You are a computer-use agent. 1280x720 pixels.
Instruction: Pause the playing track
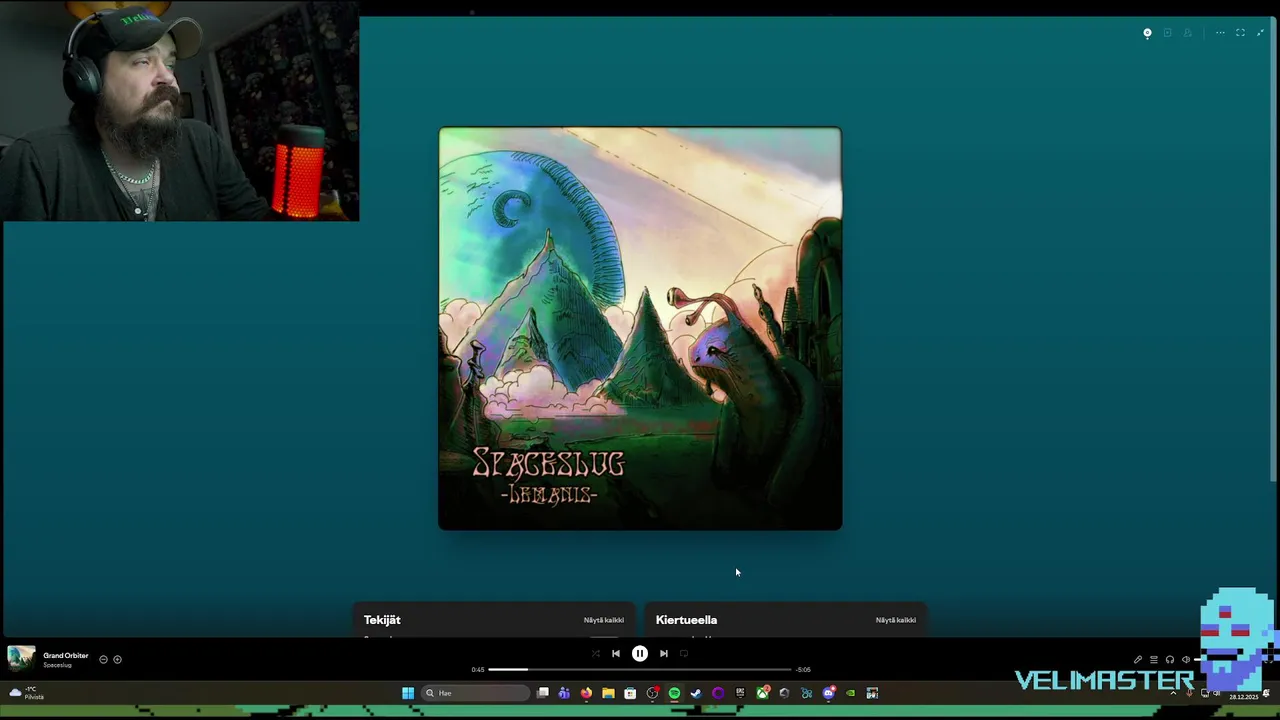click(640, 653)
